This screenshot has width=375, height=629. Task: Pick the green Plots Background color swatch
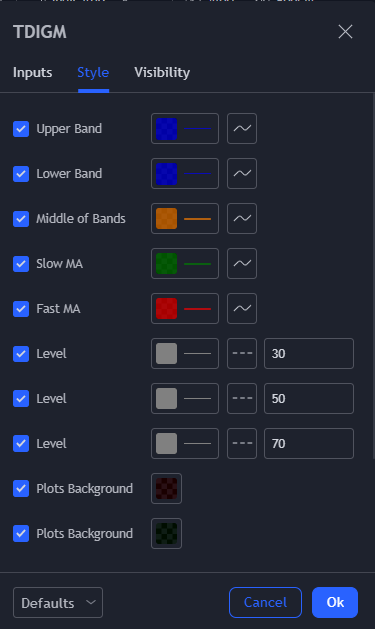click(166, 534)
